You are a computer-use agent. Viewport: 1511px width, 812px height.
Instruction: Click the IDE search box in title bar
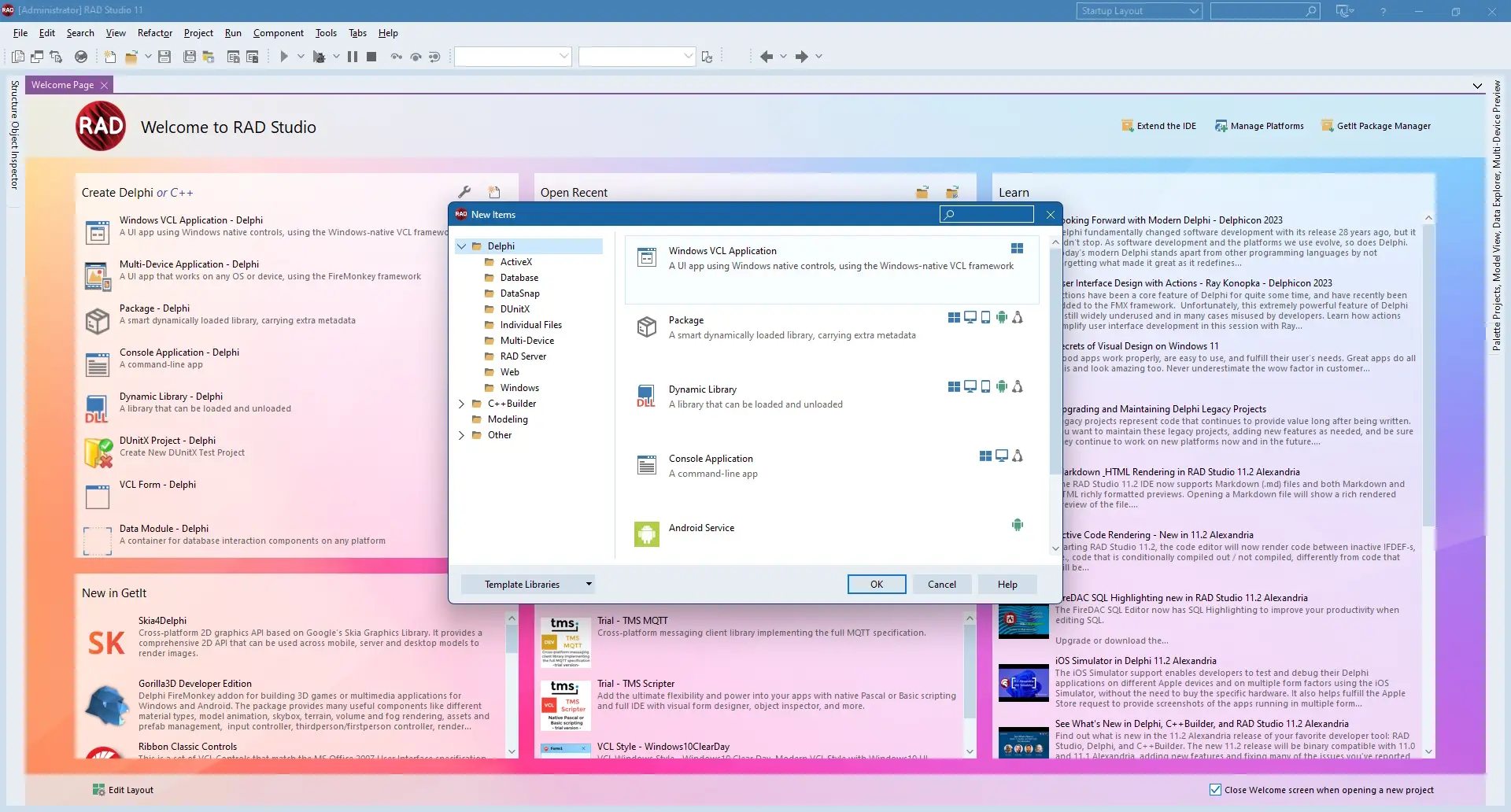(1265, 11)
